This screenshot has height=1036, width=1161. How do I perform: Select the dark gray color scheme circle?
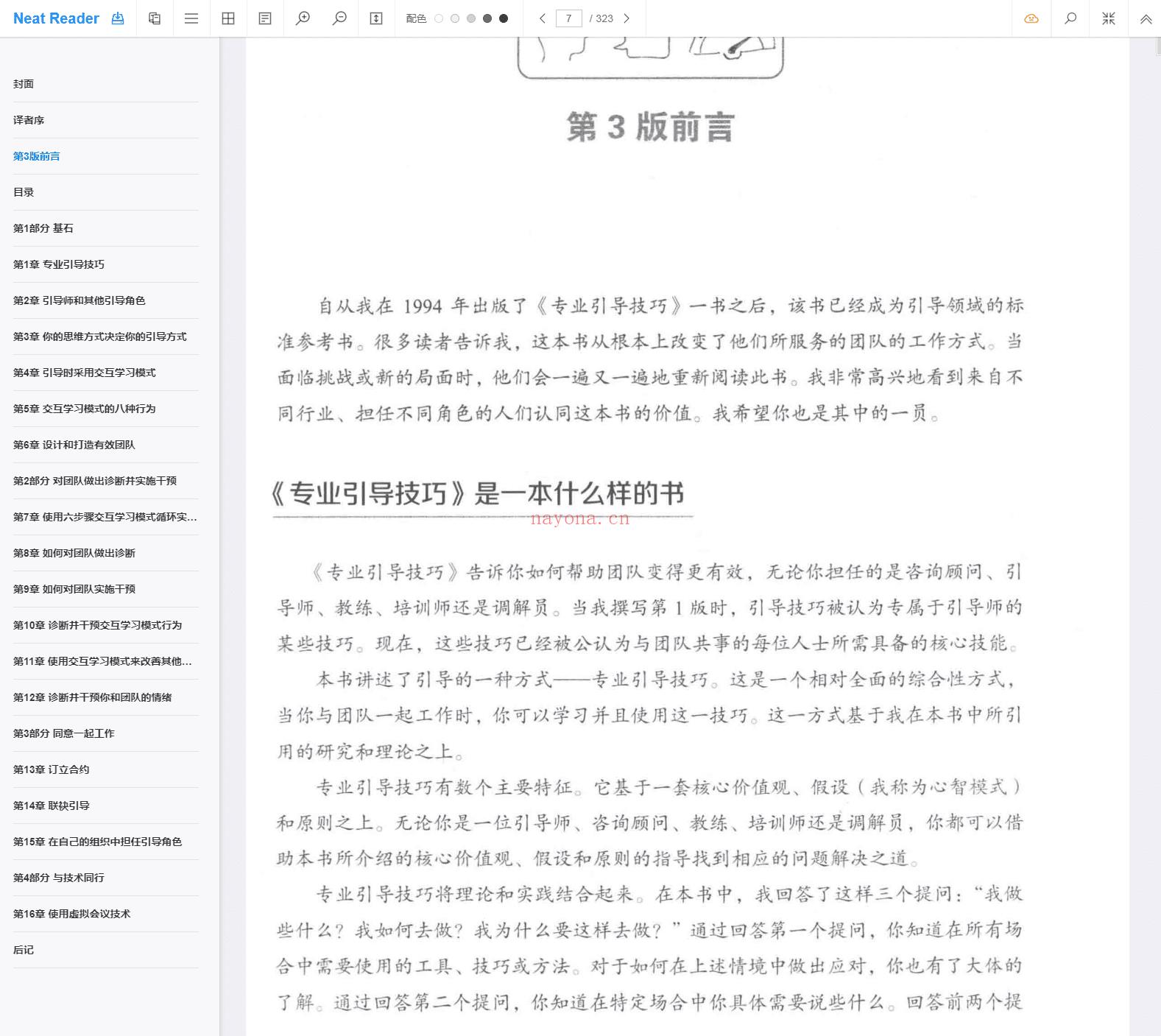click(487, 18)
